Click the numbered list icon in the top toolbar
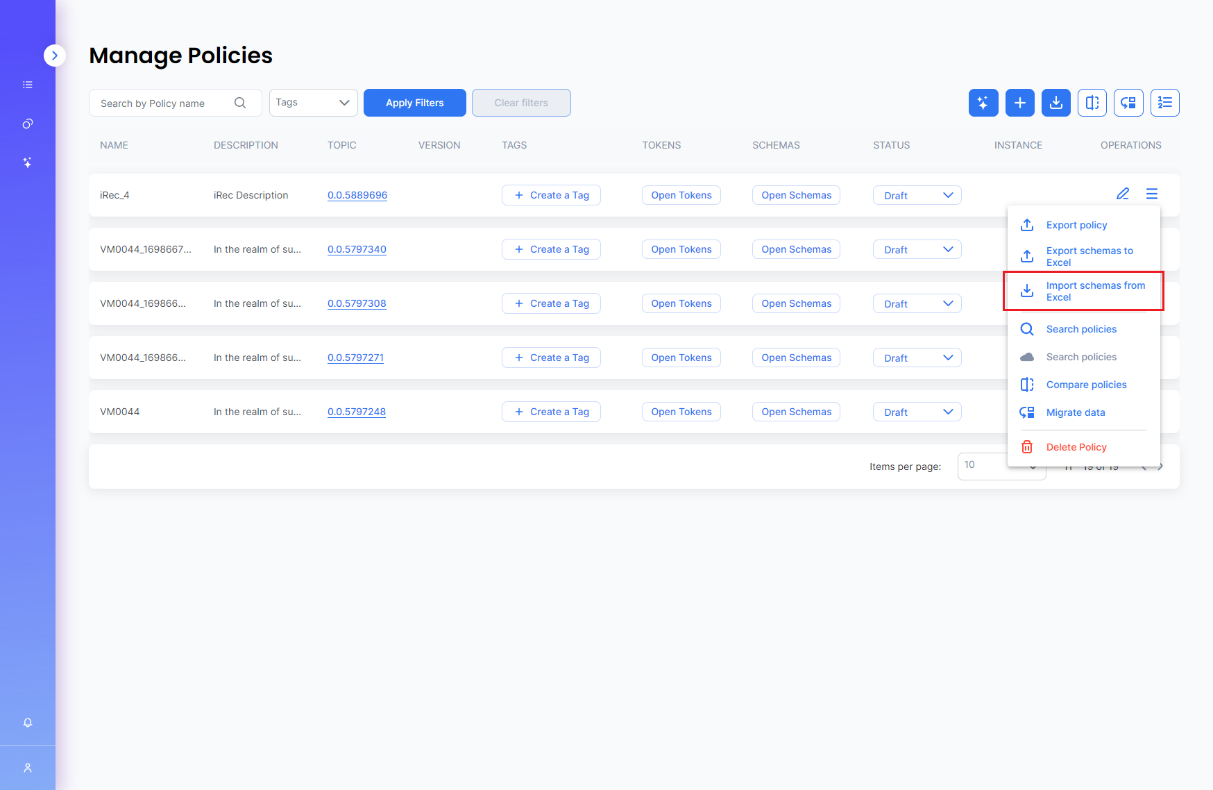 1165,102
